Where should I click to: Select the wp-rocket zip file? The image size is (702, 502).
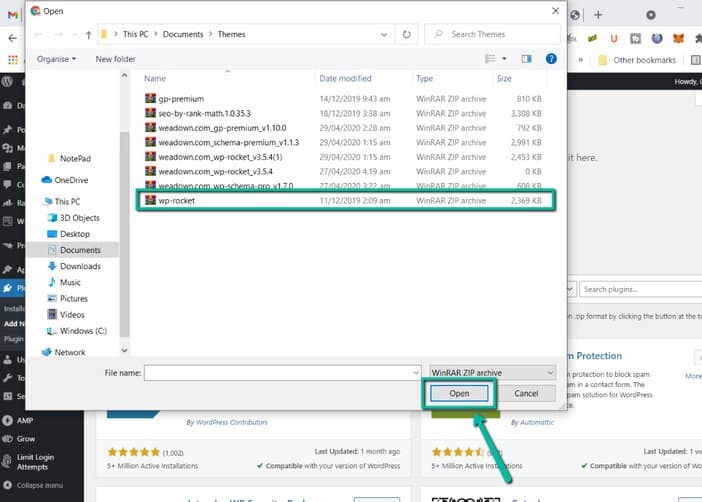pyautogui.click(x=345, y=200)
